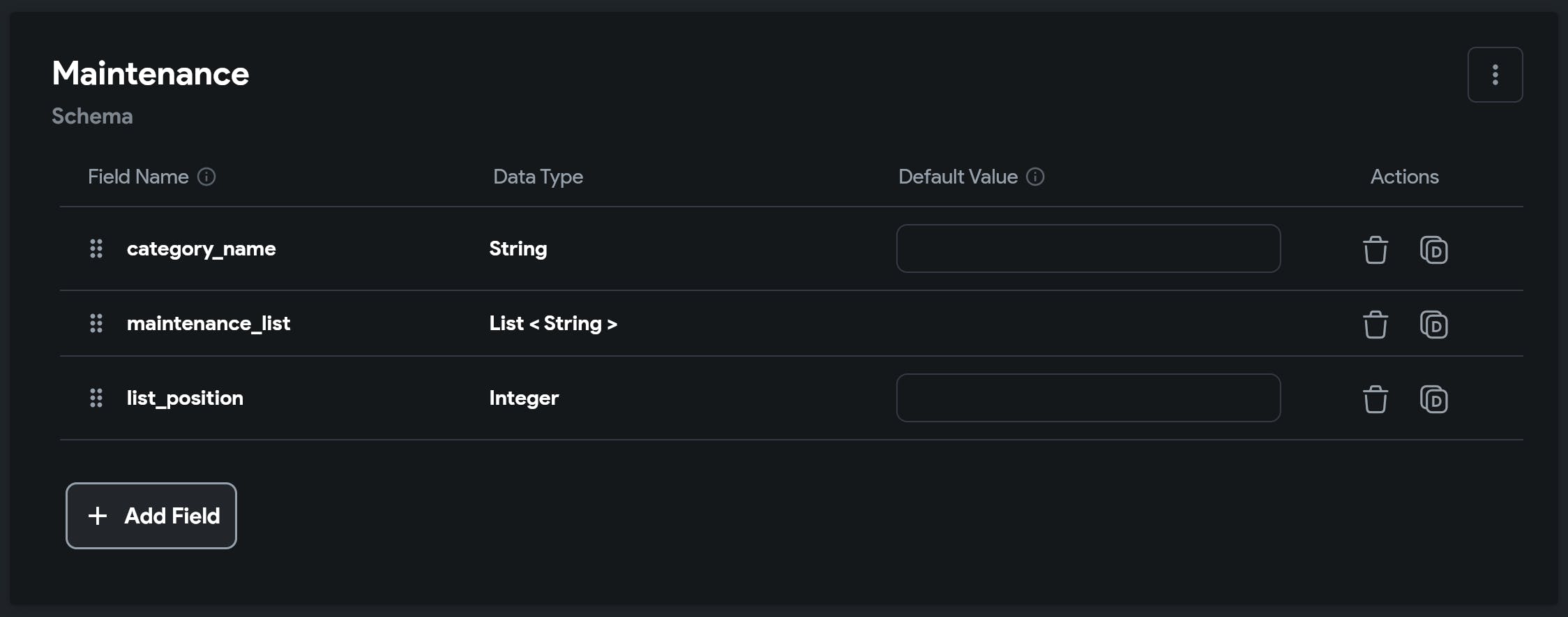
Task: Duplicate the category_name field
Action: (x=1433, y=250)
